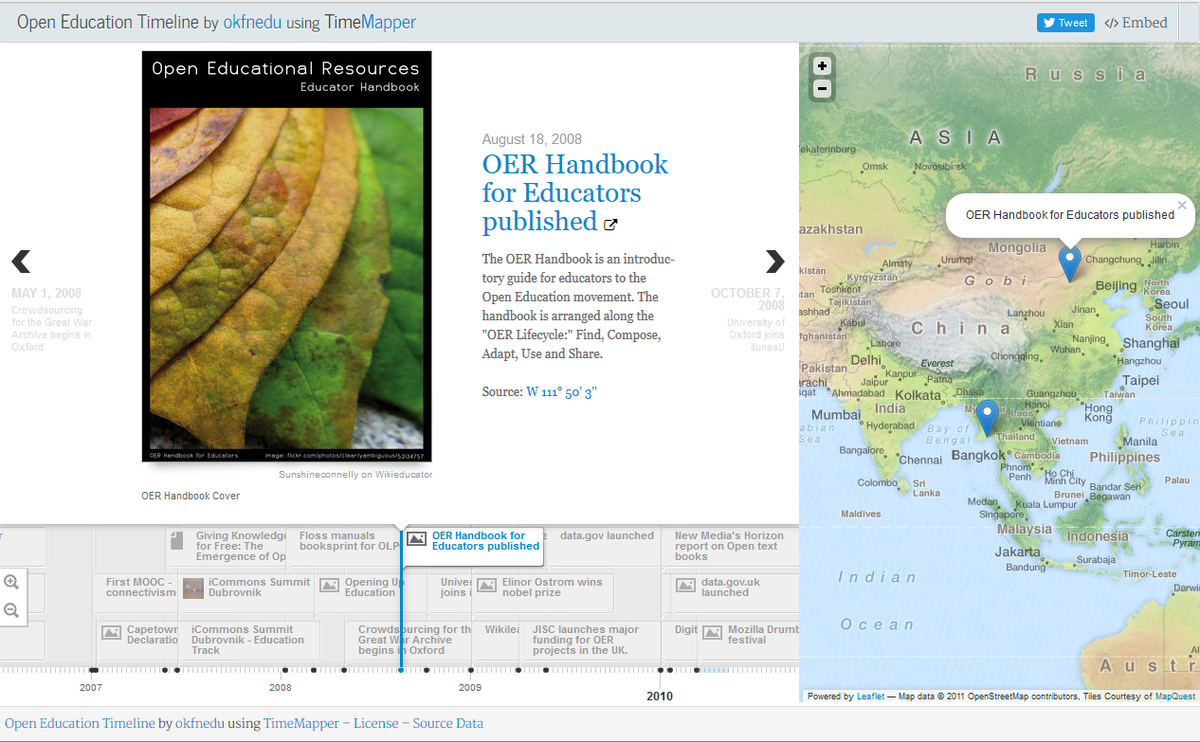
Task: Open MapQuest attribution link on map
Action: (x=1175, y=697)
